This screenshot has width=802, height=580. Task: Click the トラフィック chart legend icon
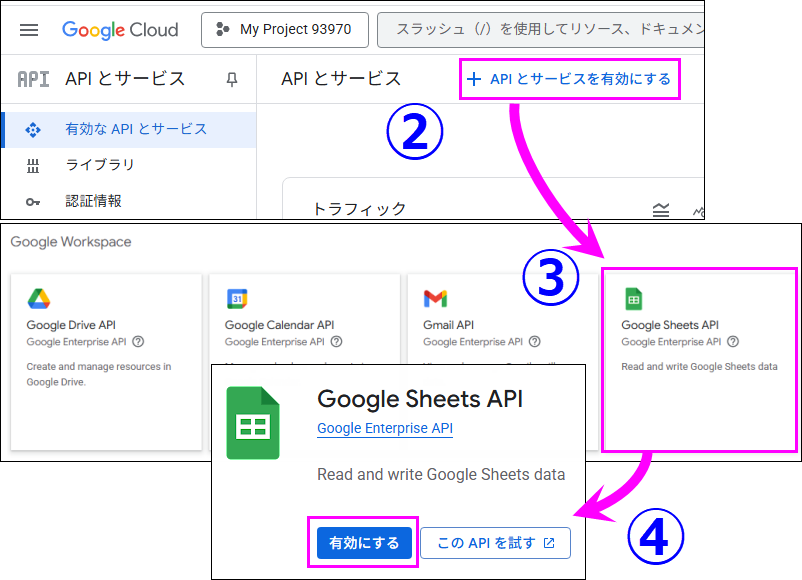point(661,210)
